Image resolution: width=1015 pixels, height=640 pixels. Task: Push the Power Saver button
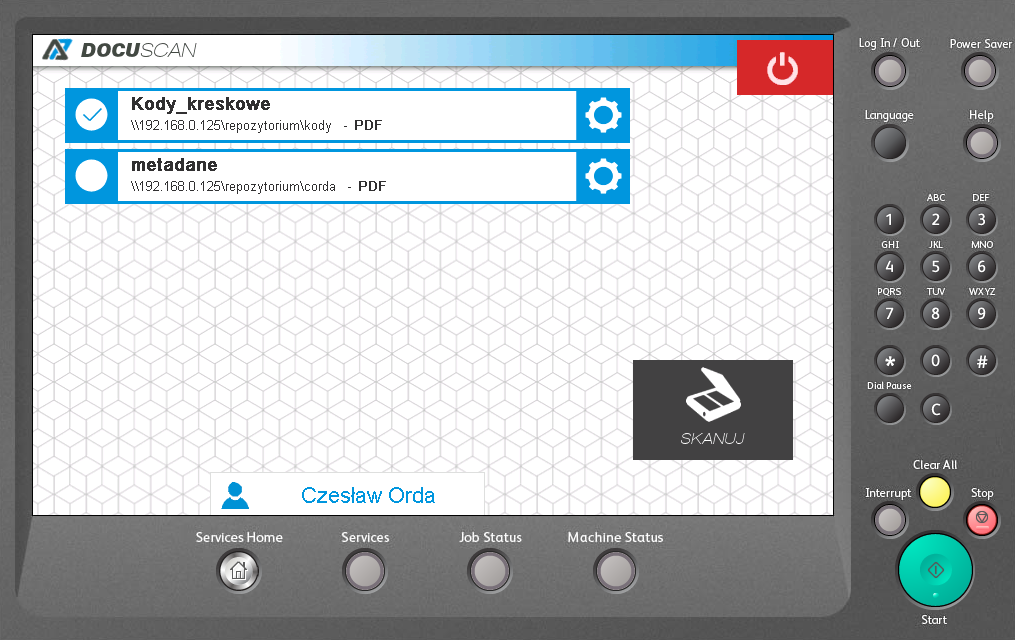click(979, 71)
